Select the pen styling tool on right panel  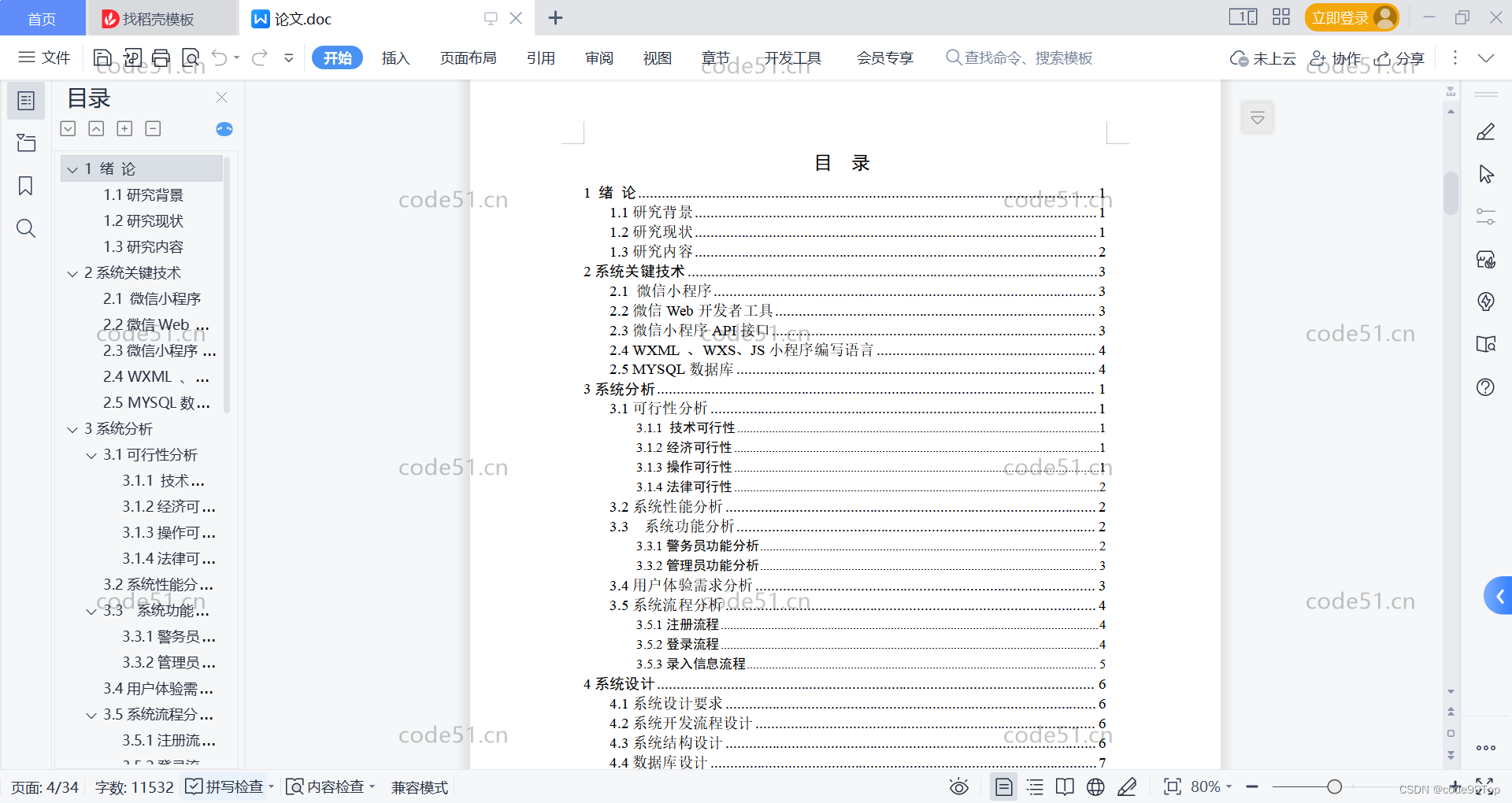1485,131
